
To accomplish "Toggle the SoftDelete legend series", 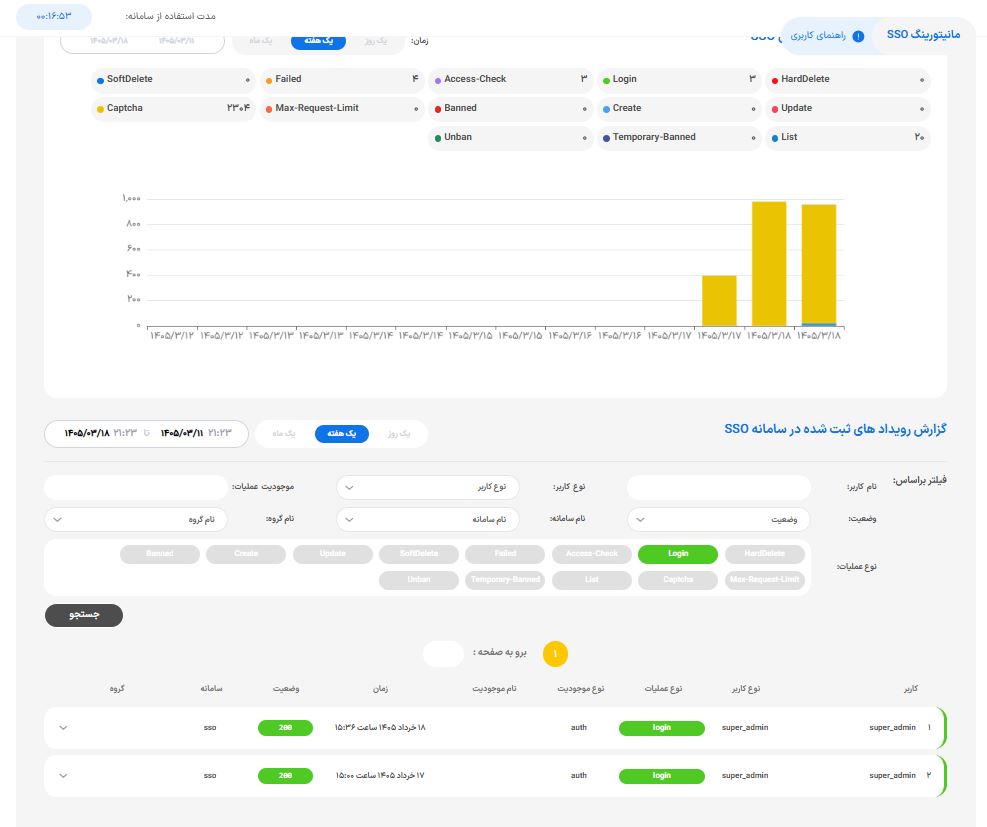I will tap(174, 79).
